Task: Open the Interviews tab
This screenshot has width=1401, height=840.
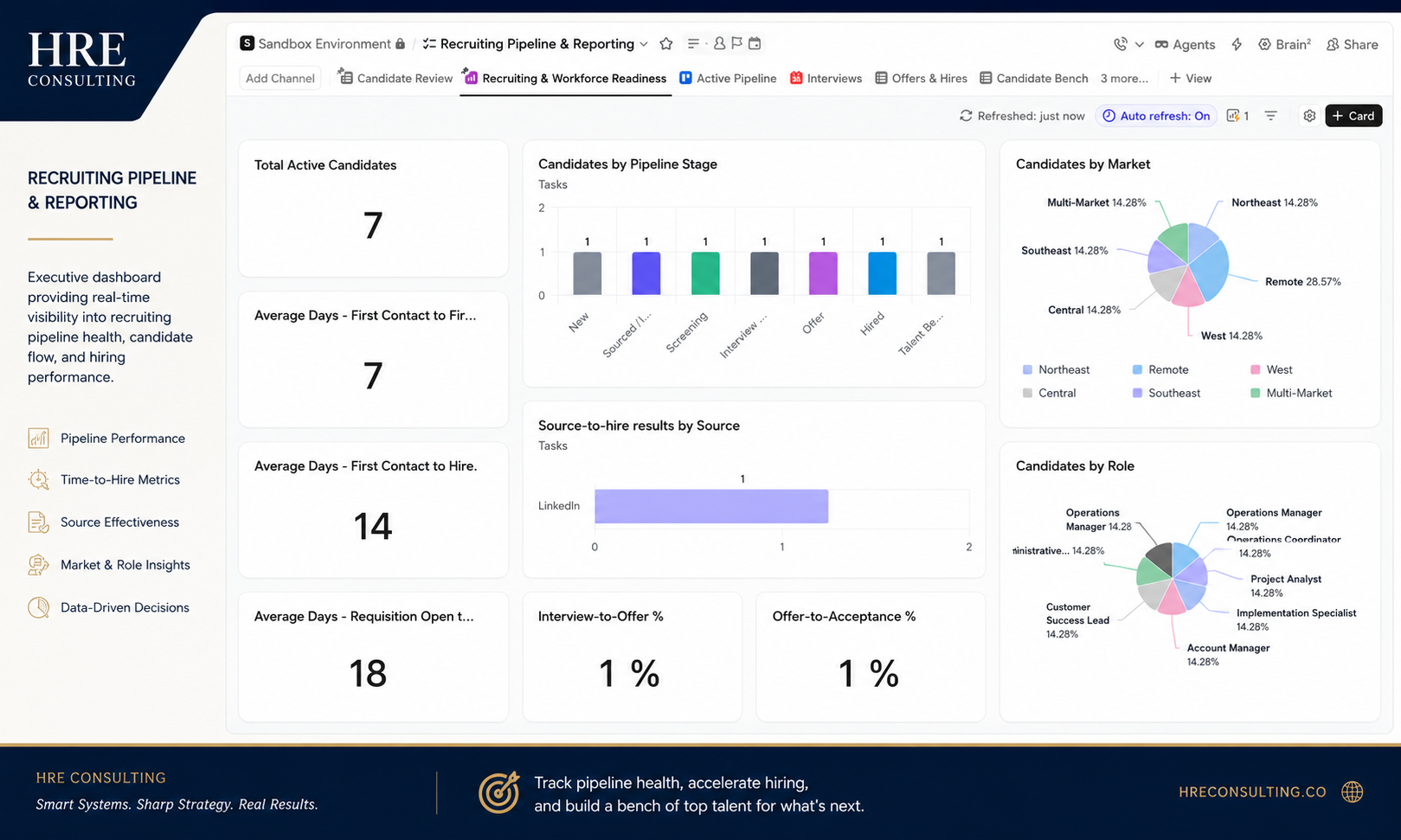Action: (x=826, y=78)
